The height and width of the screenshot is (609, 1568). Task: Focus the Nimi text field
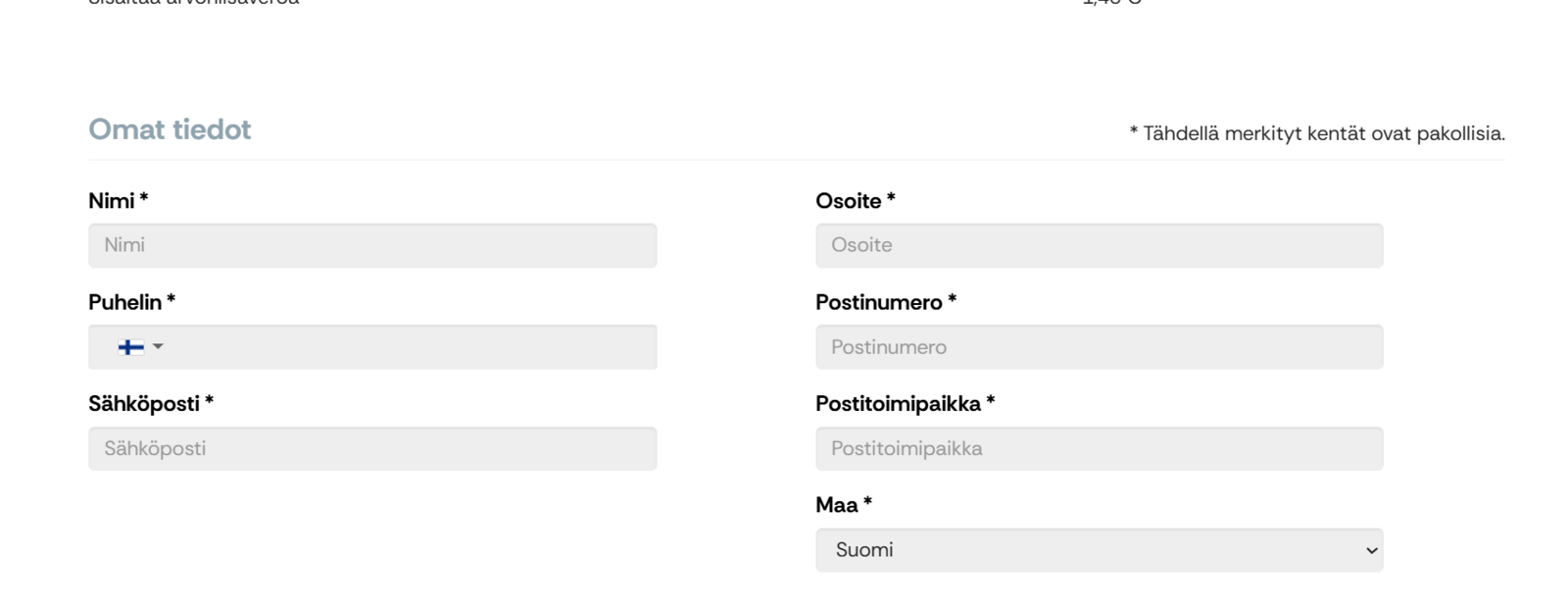[372, 245]
